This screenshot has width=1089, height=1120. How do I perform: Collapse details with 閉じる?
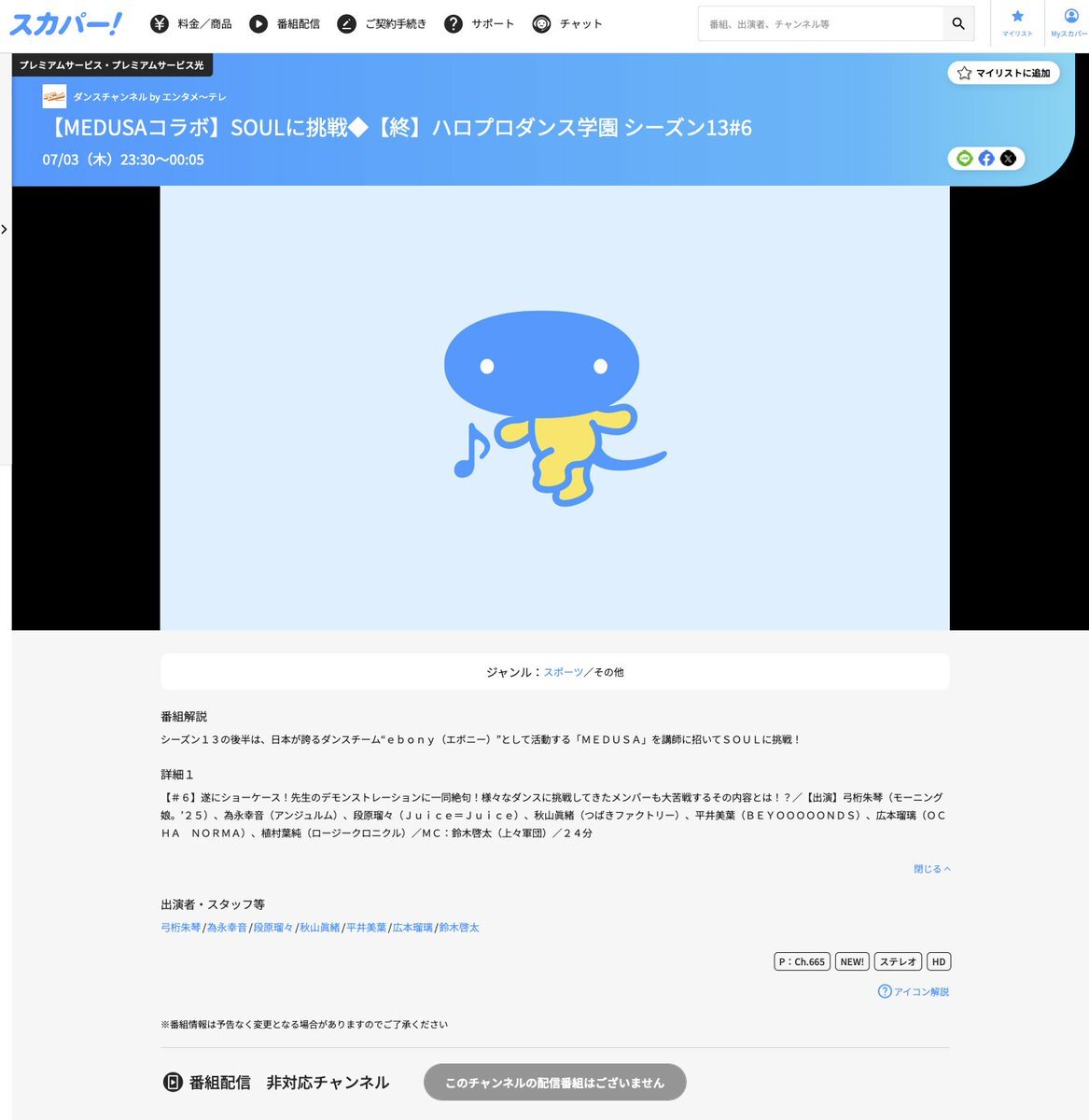[931, 869]
